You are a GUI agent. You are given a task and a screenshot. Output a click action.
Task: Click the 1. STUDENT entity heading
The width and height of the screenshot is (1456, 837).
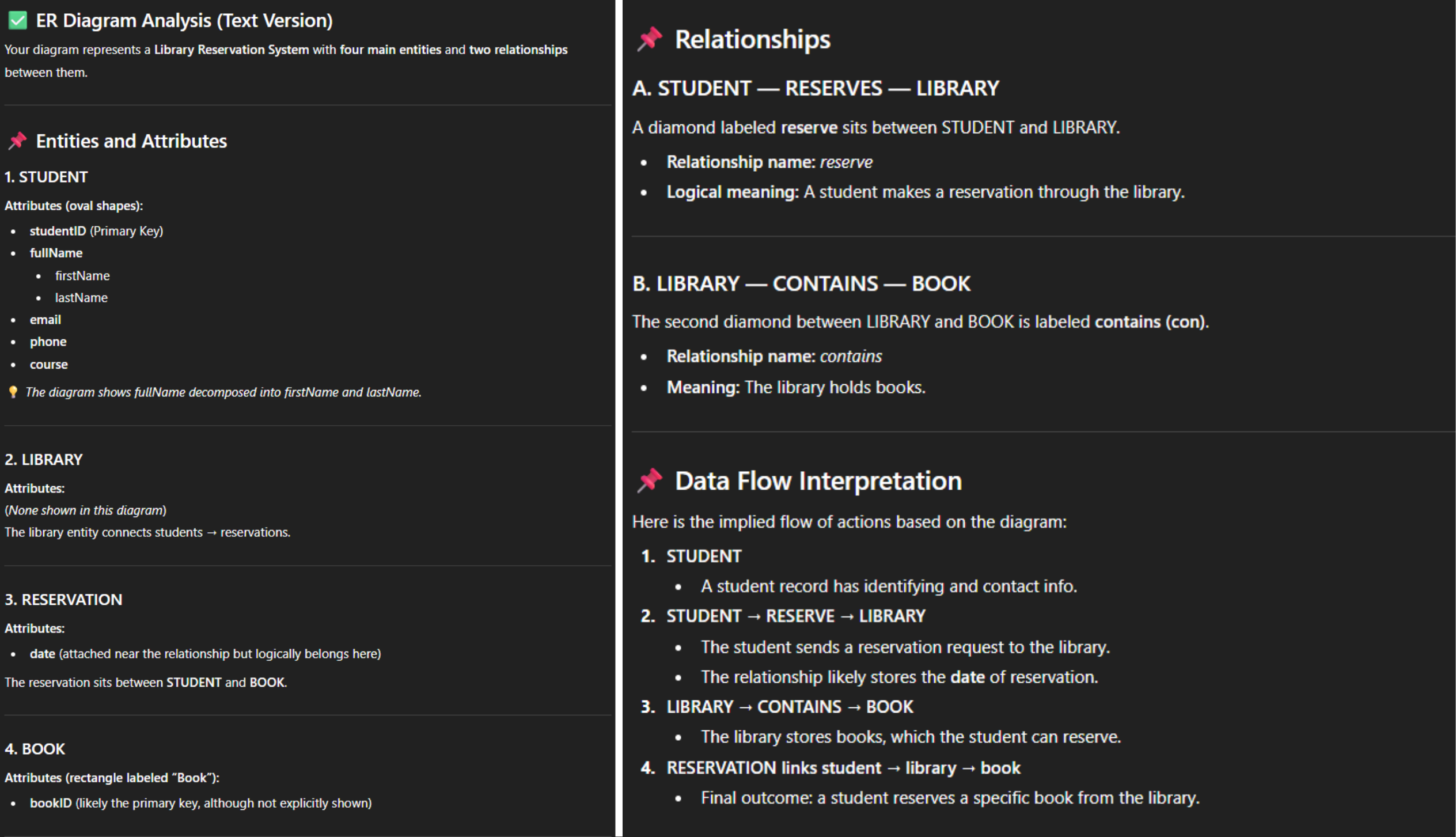pyautogui.click(x=46, y=177)
